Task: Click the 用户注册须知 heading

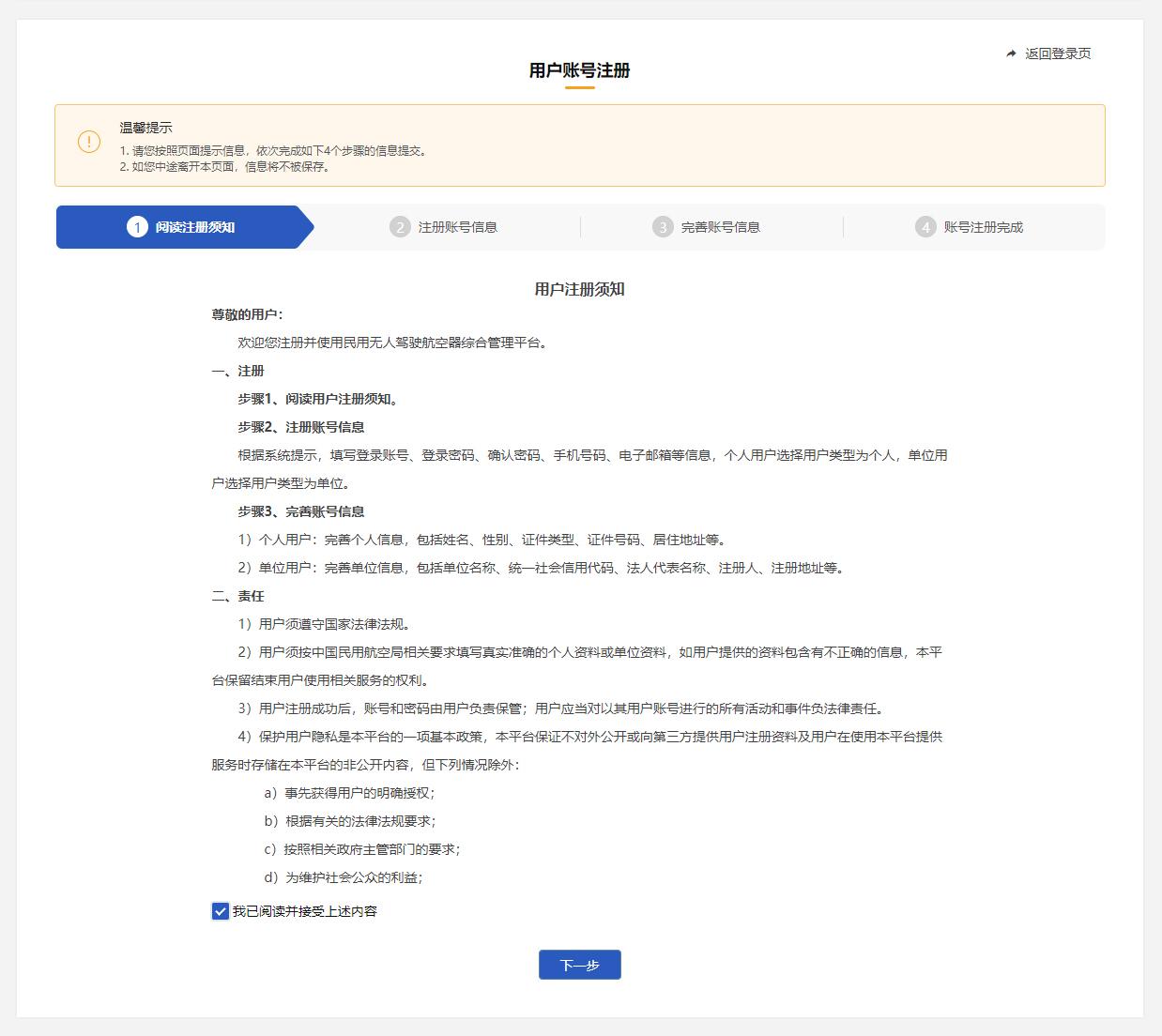Action: pos(579,289)
